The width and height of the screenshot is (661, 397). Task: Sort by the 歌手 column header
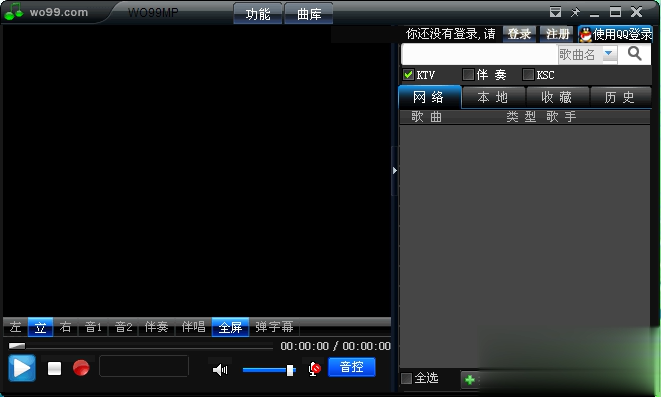[561, 116]
